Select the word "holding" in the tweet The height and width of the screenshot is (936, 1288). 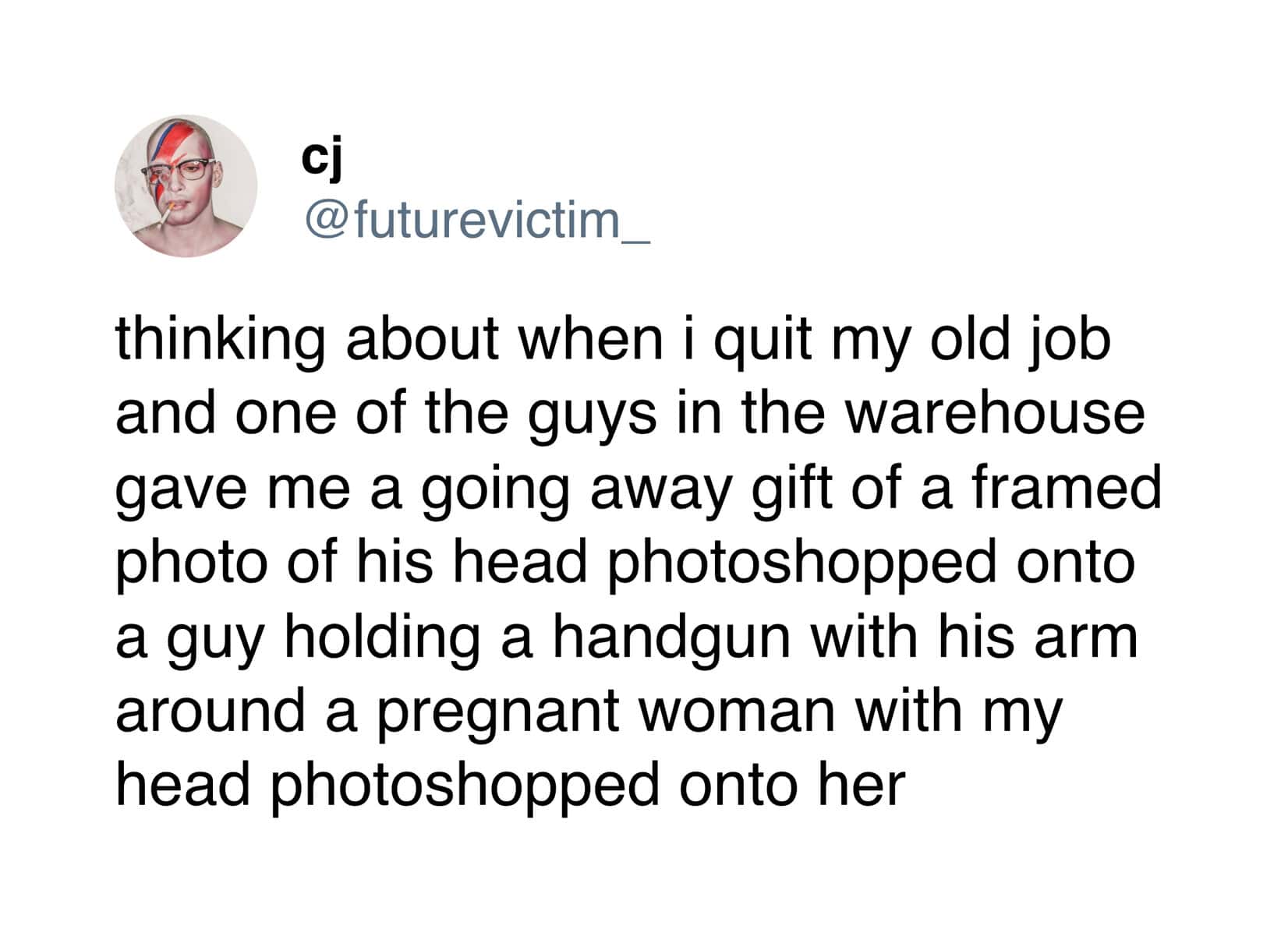(381, 637)
